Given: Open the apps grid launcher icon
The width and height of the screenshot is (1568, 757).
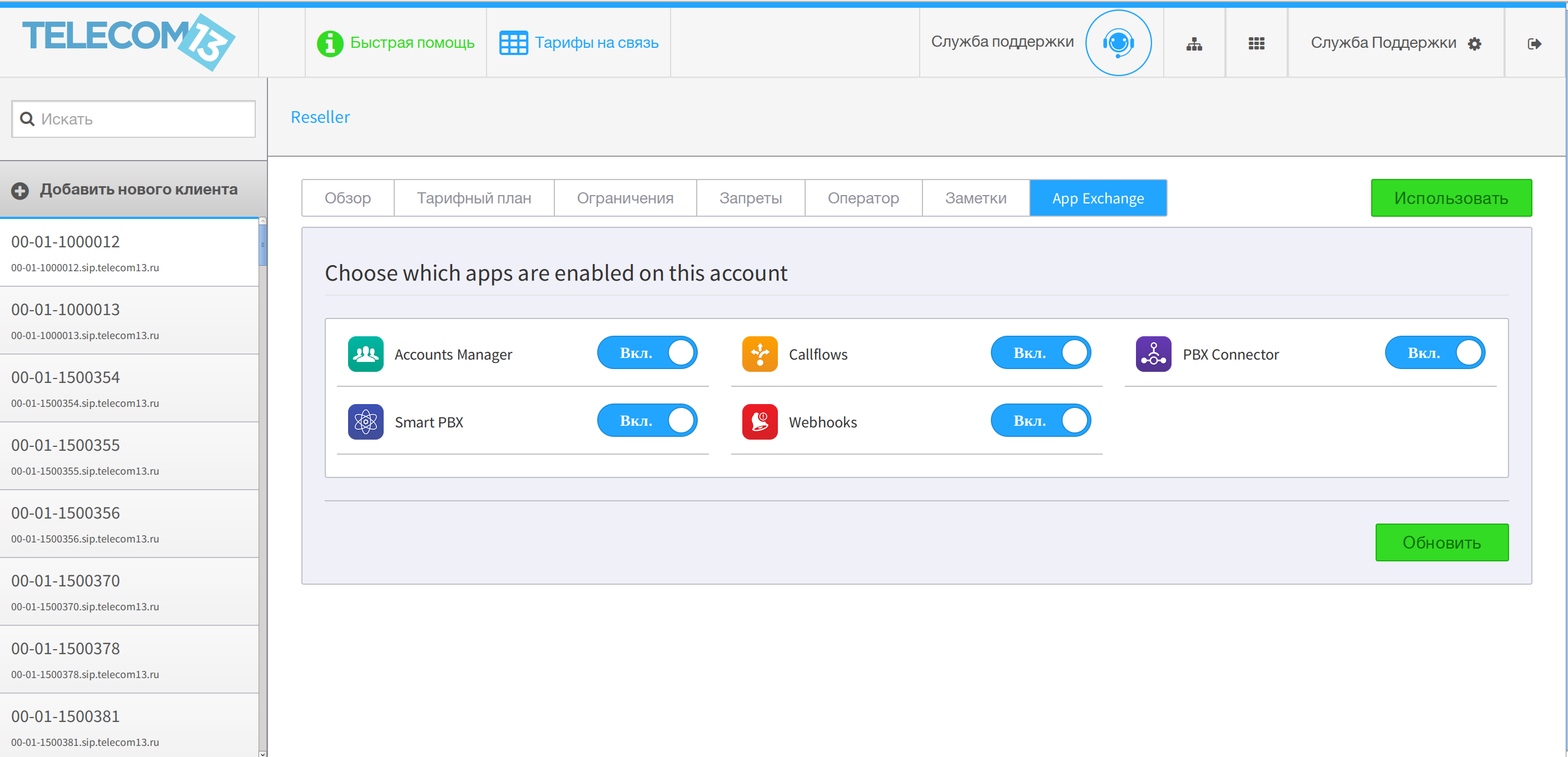Looking at the screenshot, I should pyautogui.click(x=1257, y=43).
